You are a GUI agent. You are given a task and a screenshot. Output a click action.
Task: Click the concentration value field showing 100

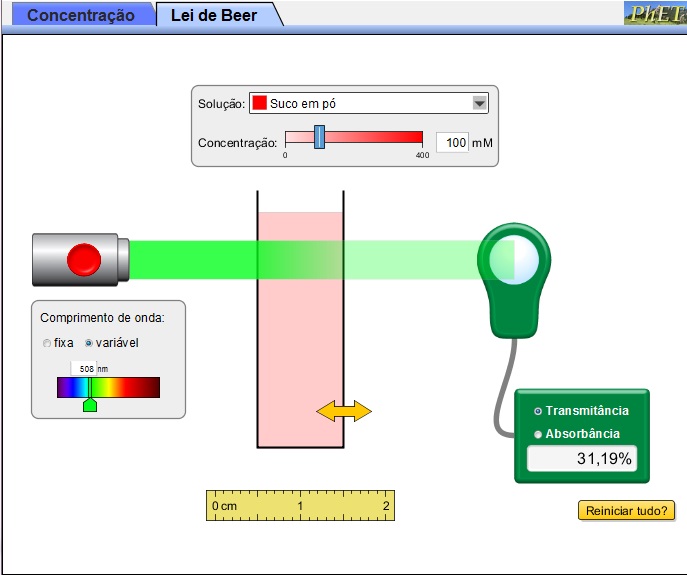click(452, 143)
